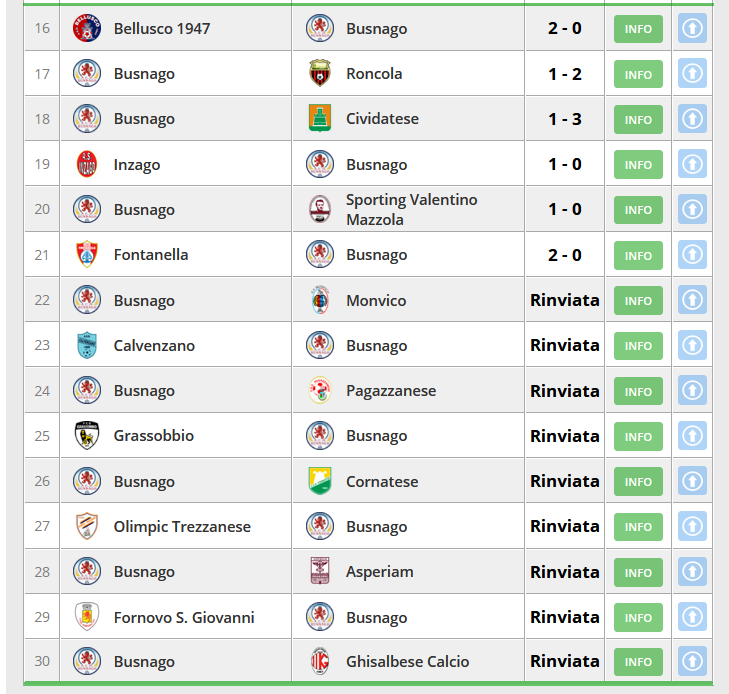Click the Grassobbio black-and-white crest
This screenshot has height=694, width=729.
(x=87, y=436)
